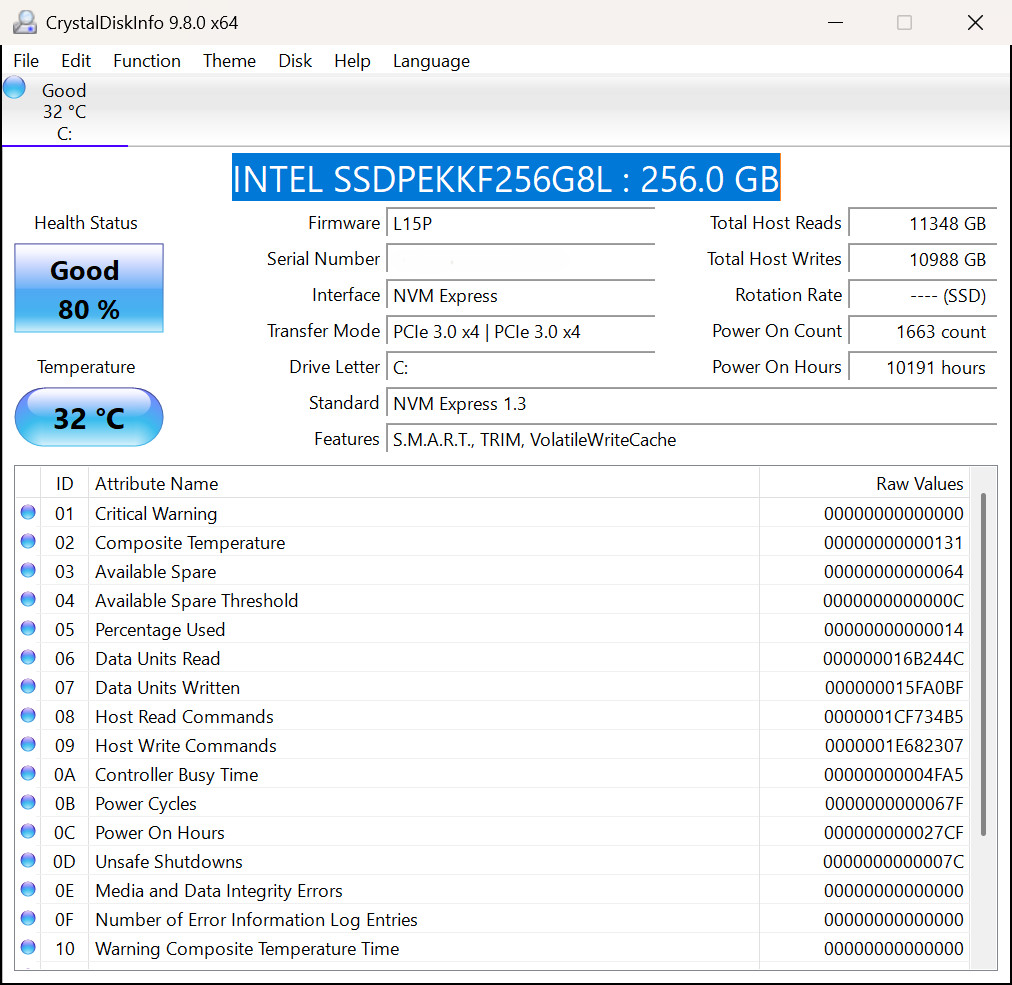Click the Good 80 % health status button
This screenshot has width=1012, height=985.
tap(89, 288)
